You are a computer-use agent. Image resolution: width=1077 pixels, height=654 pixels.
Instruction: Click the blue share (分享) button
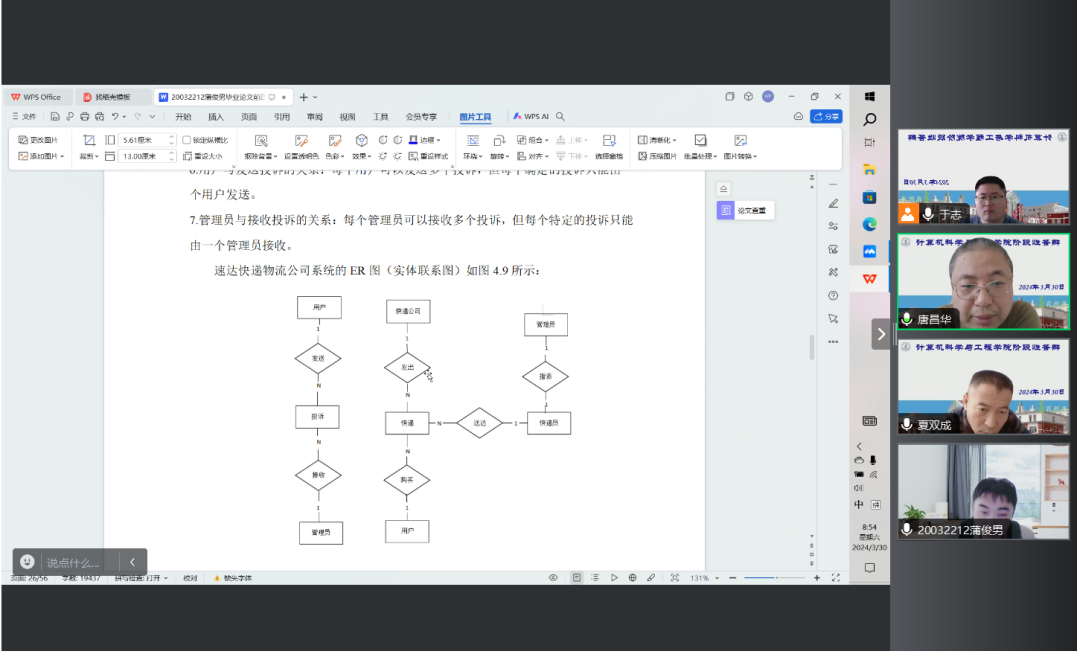826,117
